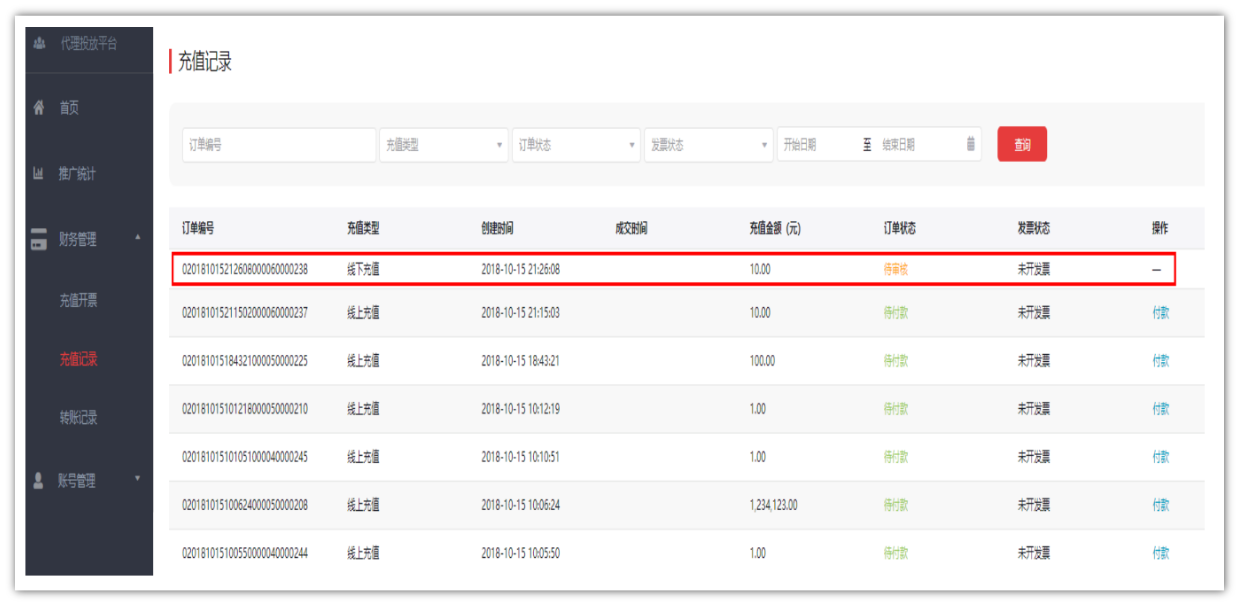Viewport: 1239px width, 606px height.
Task: Open the 发票状态 filter dropdown
Action: pyautogui.click(x=708, y=145)
